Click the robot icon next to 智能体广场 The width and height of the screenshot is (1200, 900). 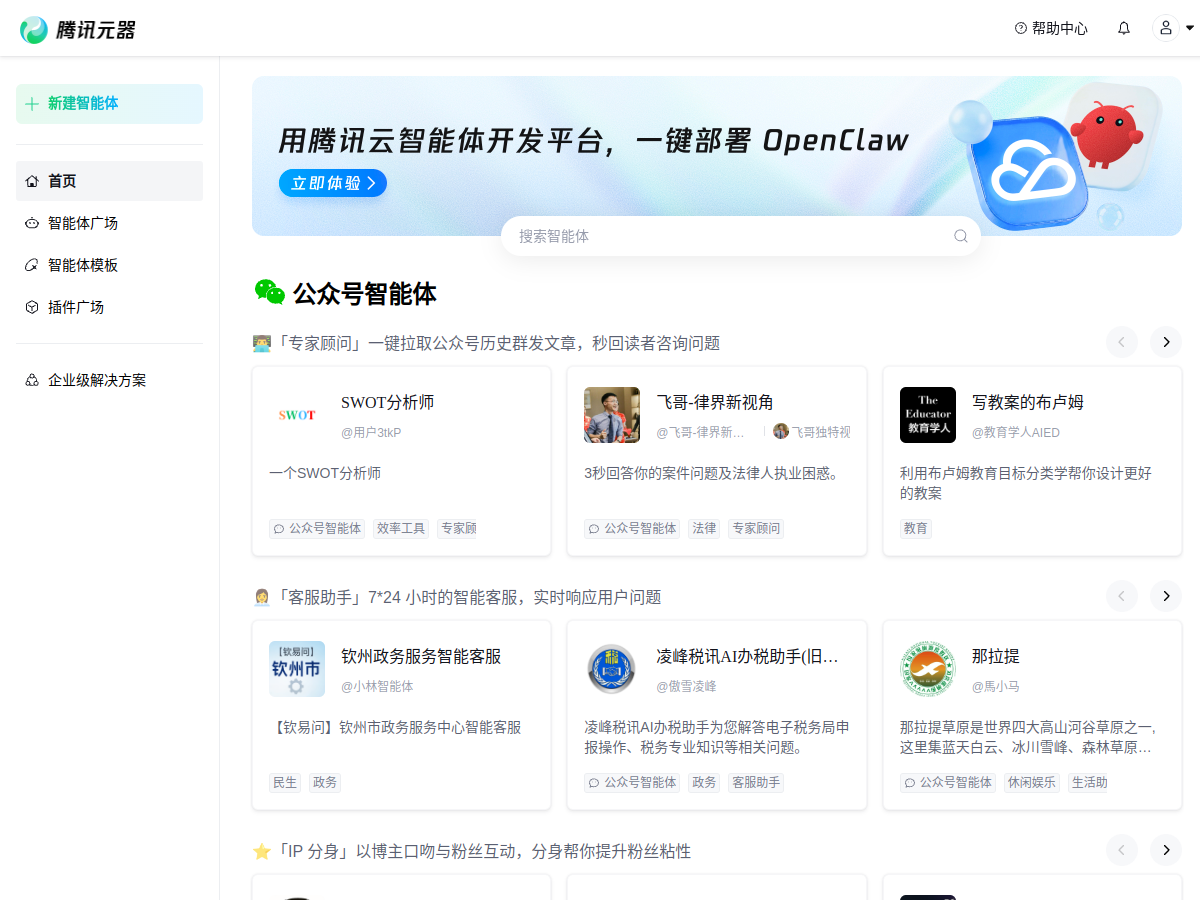tap(32, 223)
